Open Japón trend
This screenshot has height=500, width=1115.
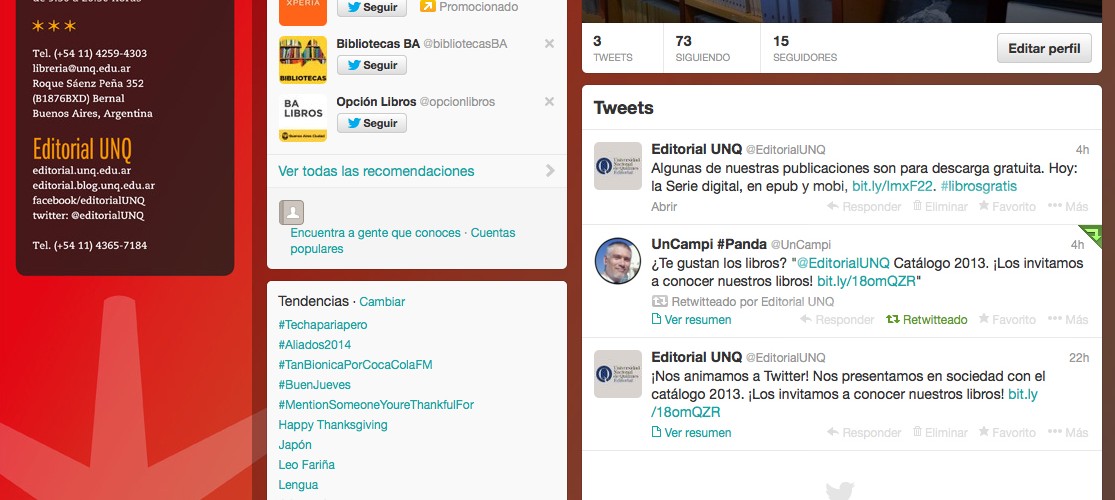[295, 445]
